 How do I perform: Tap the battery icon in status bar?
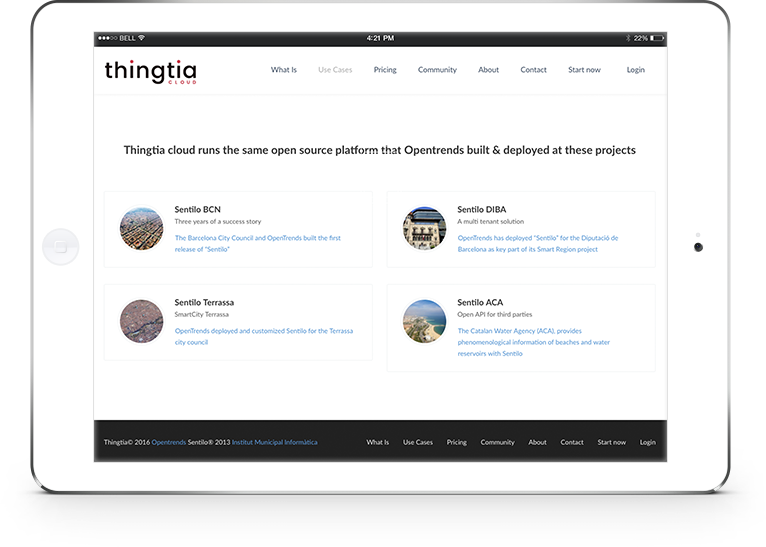pyautogui.click(x=657, y=38)
